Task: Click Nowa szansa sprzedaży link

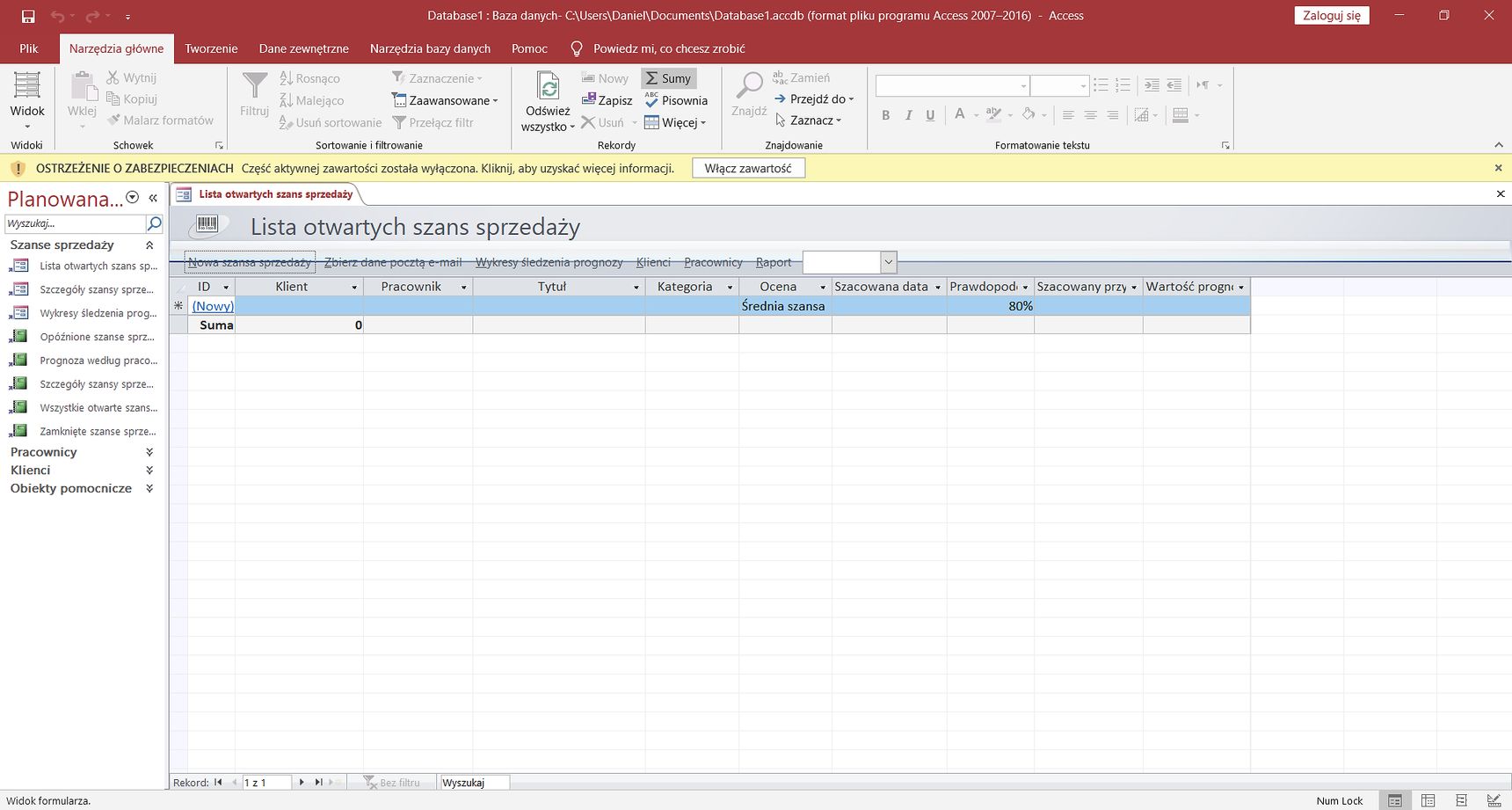Action: tap(250, 262)
